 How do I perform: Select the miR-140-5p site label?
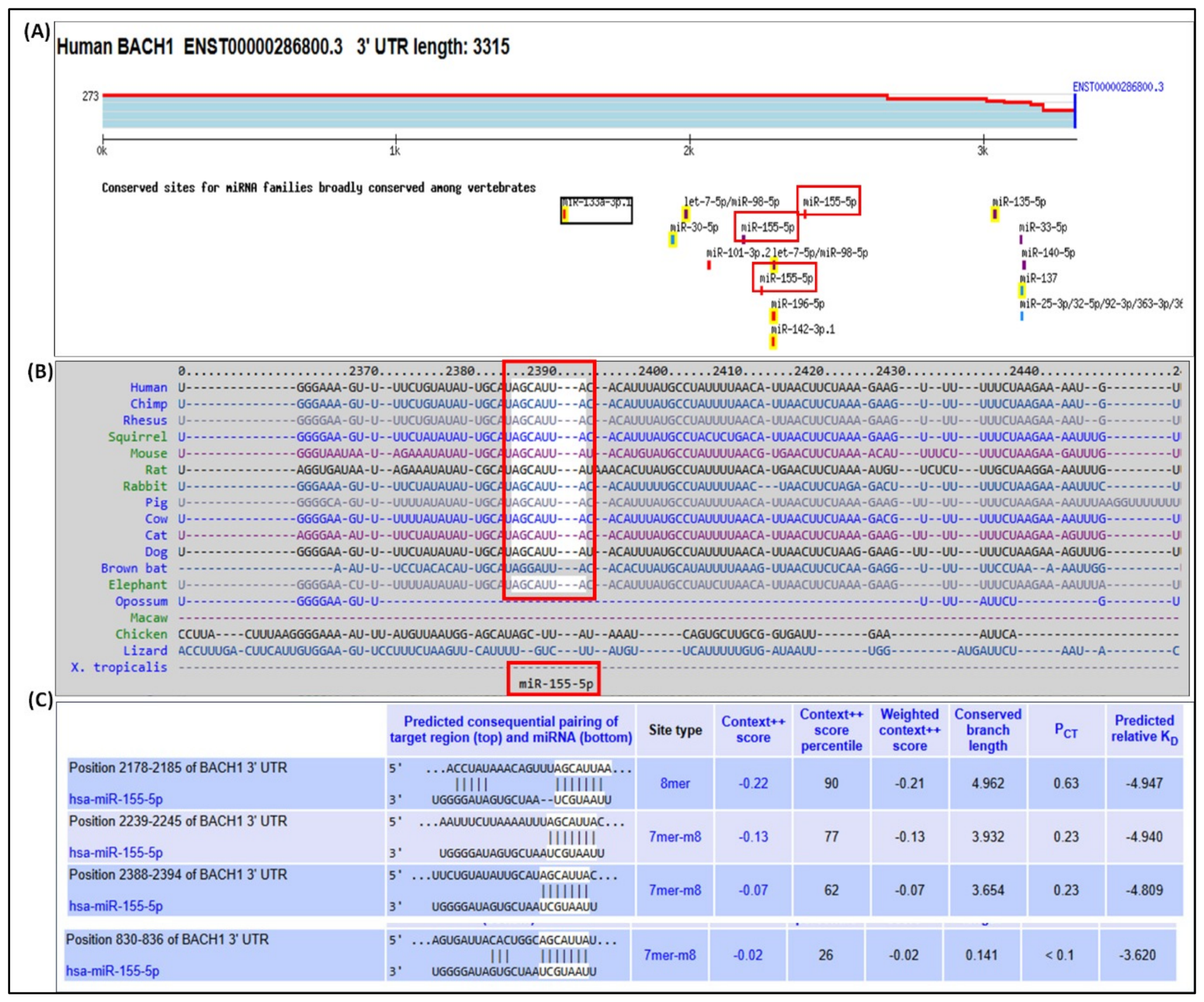tap(1048, 252)
